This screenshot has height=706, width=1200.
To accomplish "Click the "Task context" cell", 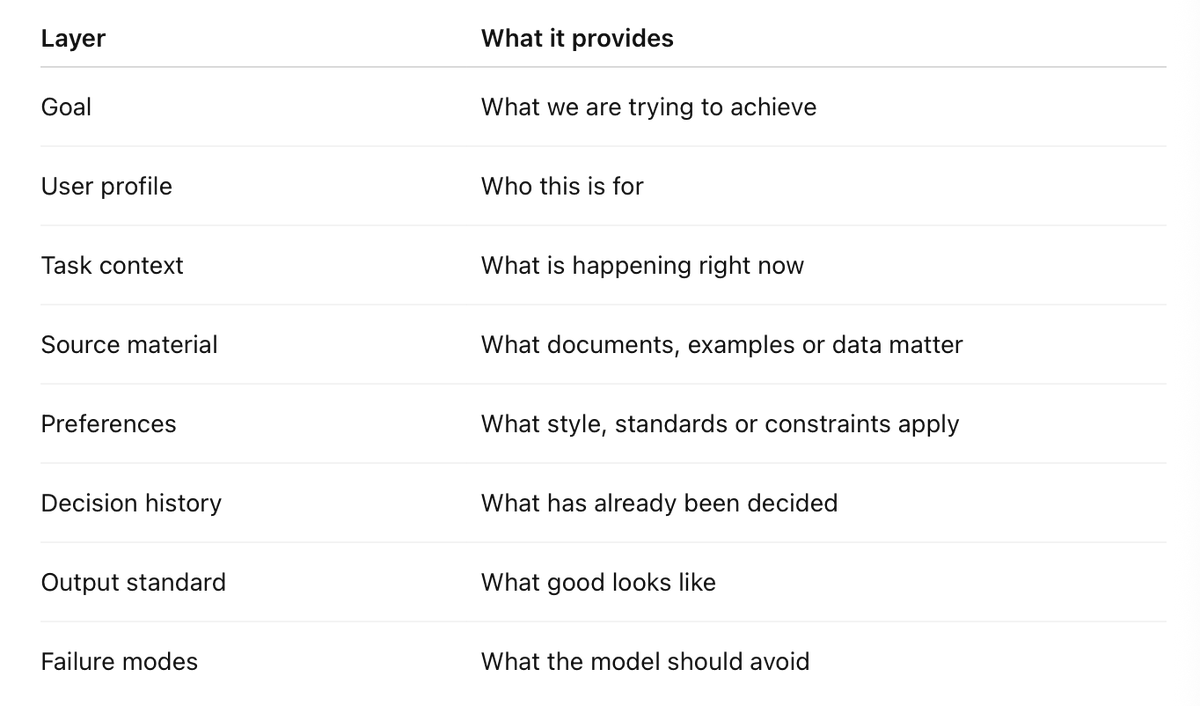I will click(x=112, y=266).
